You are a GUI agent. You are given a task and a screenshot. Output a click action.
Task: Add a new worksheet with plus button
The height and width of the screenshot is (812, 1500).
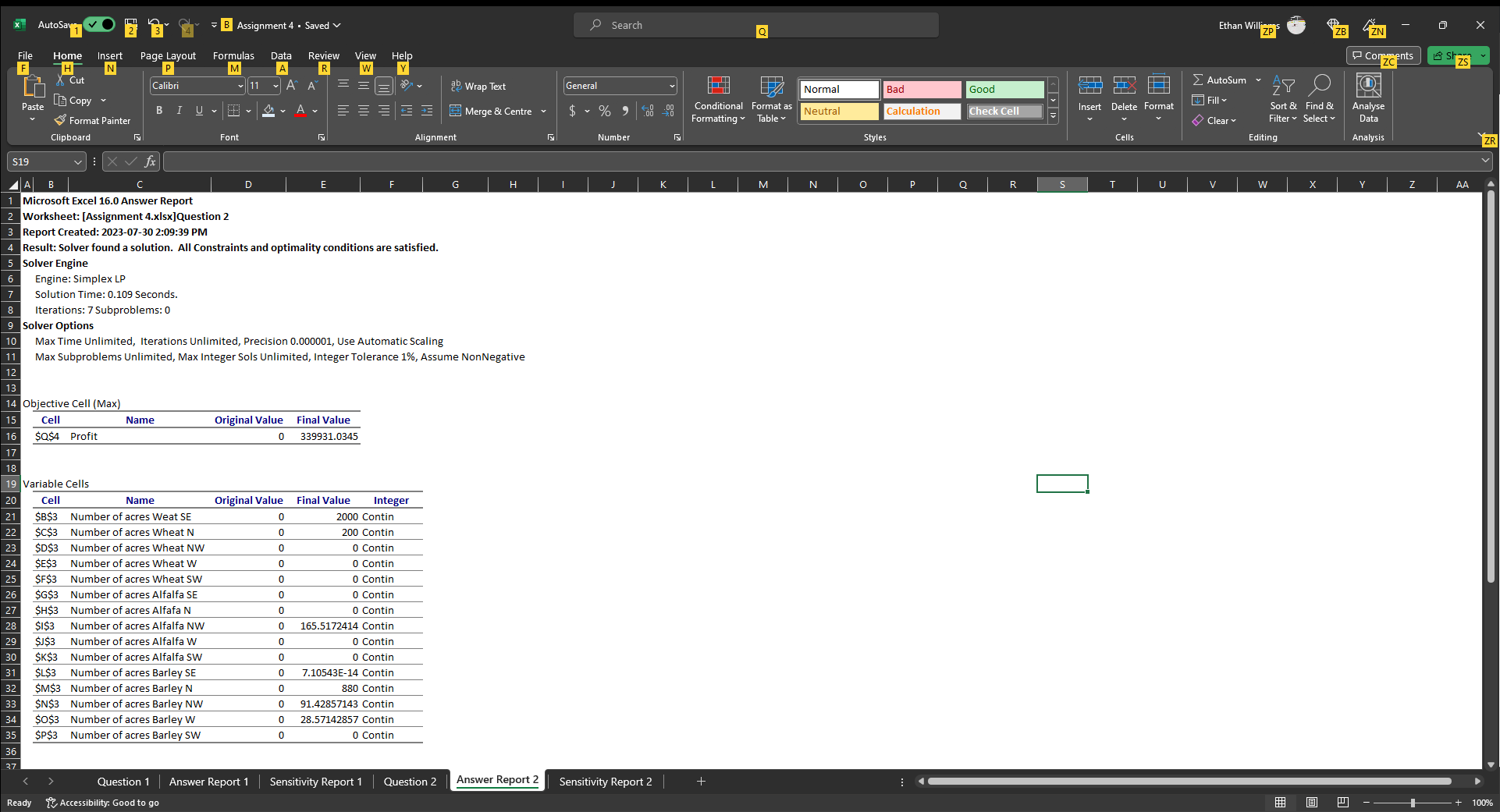(x=700, y=781)
